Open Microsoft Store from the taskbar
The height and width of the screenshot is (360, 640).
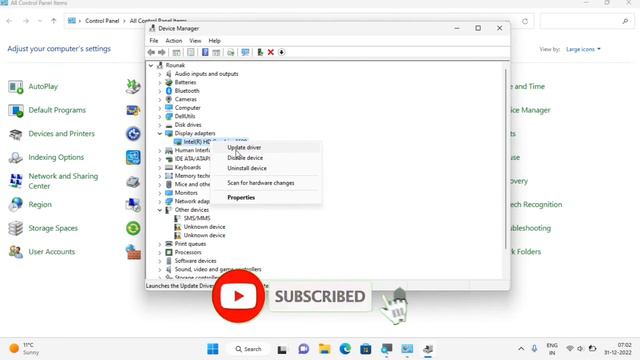pos(366,349)
